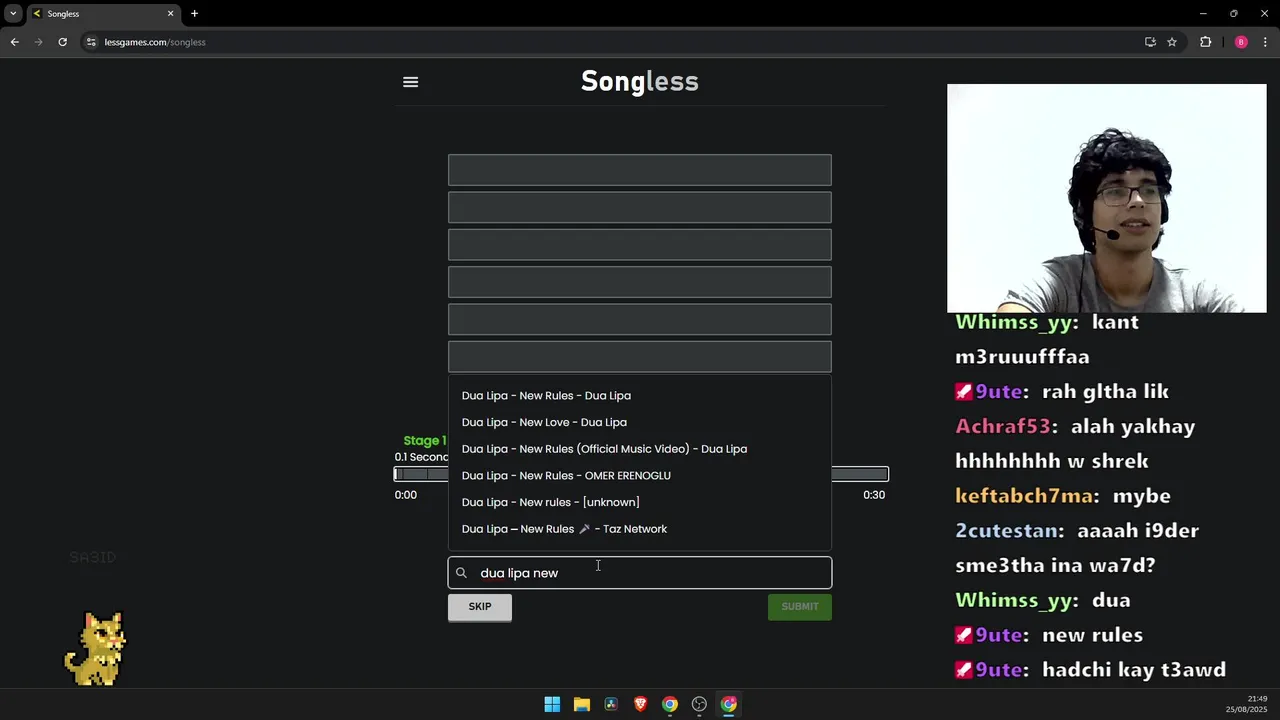Click chat username 'Achraf53'
This screenshot has height=720, width=1280.
coord(1003,426)
